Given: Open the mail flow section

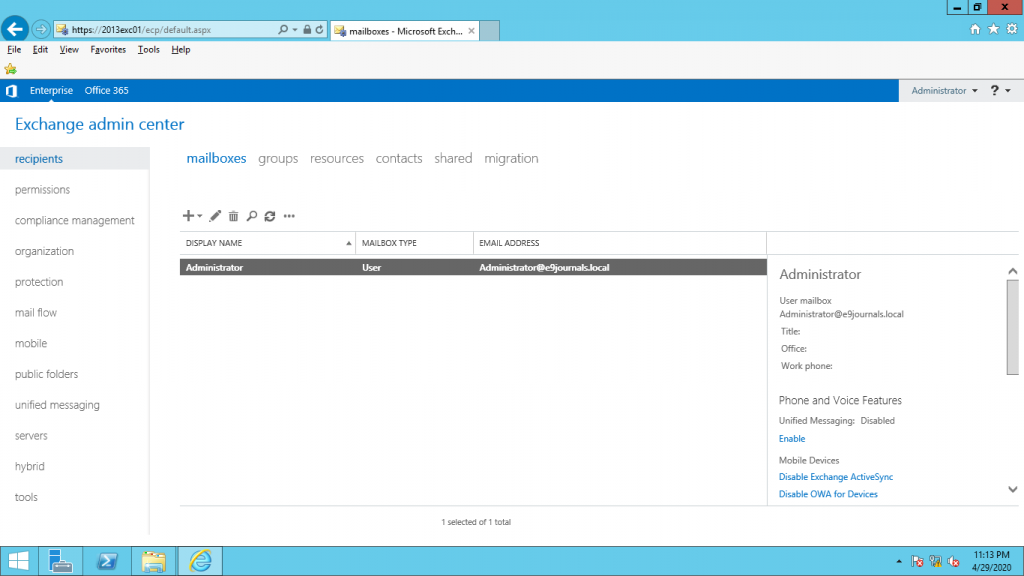Looking at the screenshot, I should pos(36,313).
